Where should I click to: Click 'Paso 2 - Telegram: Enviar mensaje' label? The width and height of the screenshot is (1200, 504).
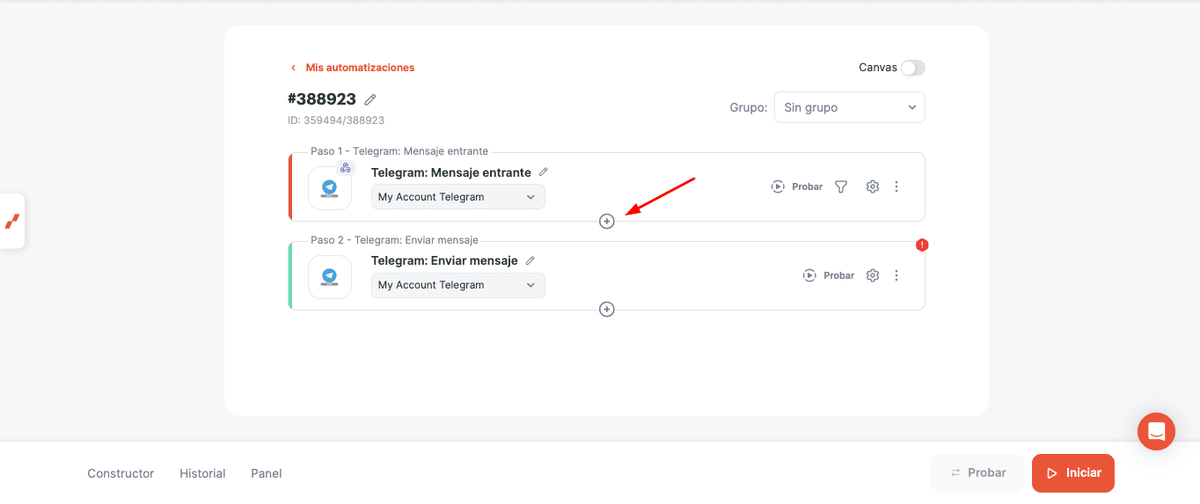click(395, 240)
